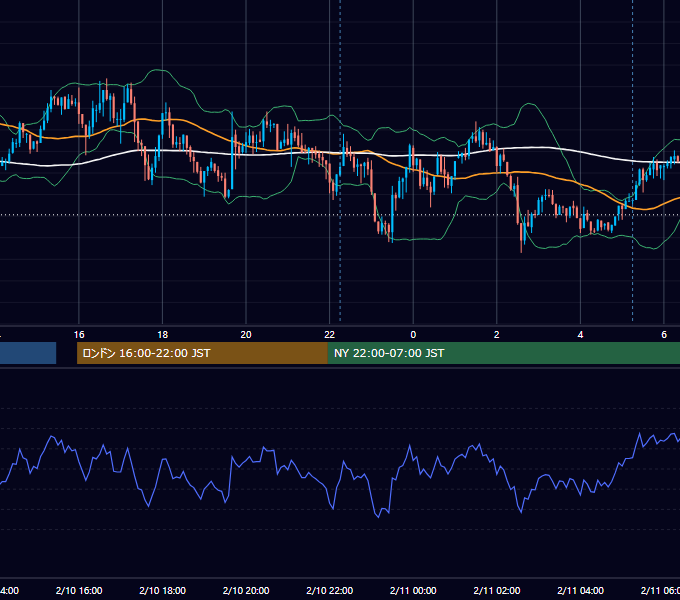Click the "20" hour label on upper time axis
Screen dimensions: 680x600
coord(246,335)
